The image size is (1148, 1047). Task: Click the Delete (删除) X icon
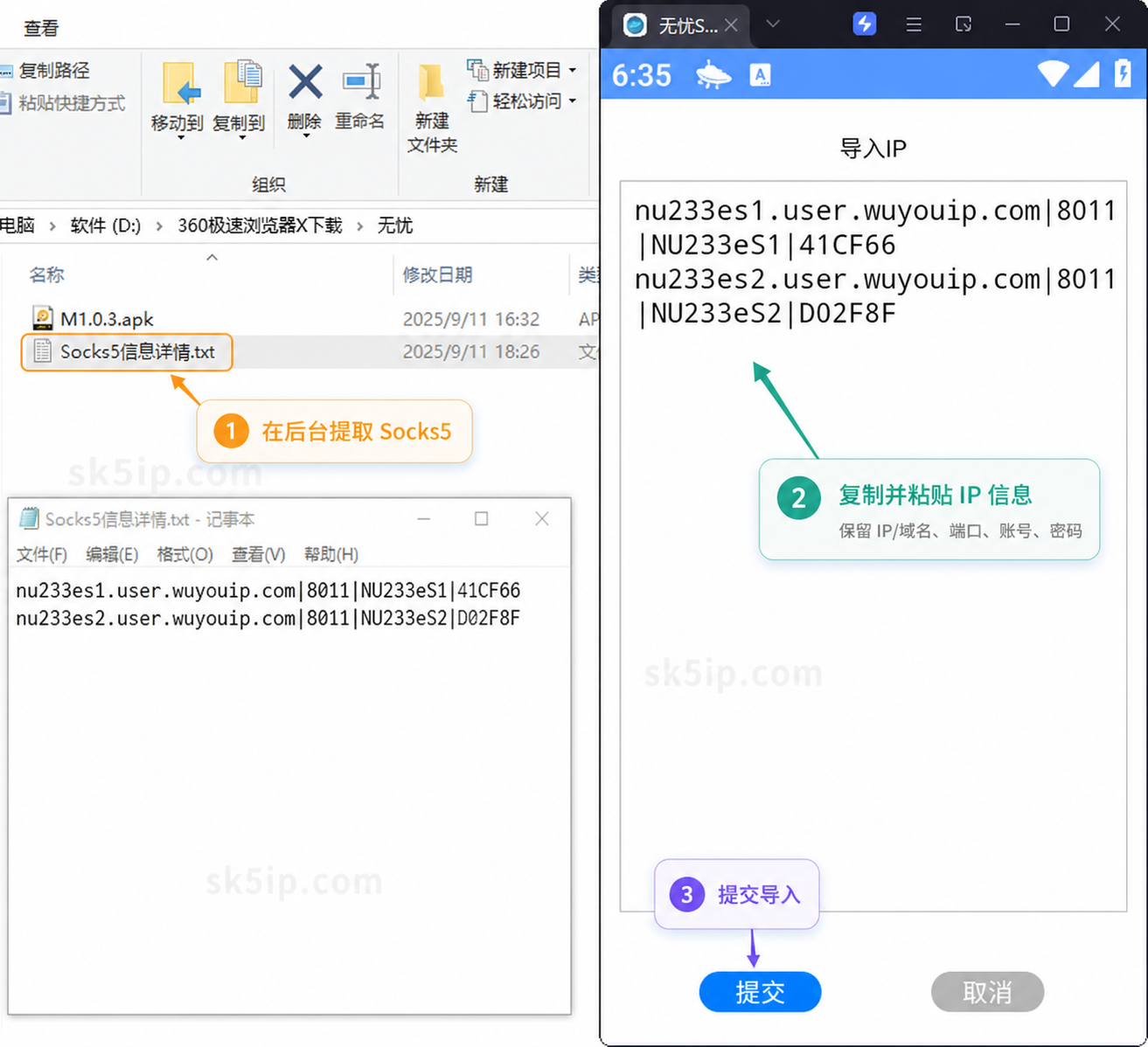coord(305,83)
